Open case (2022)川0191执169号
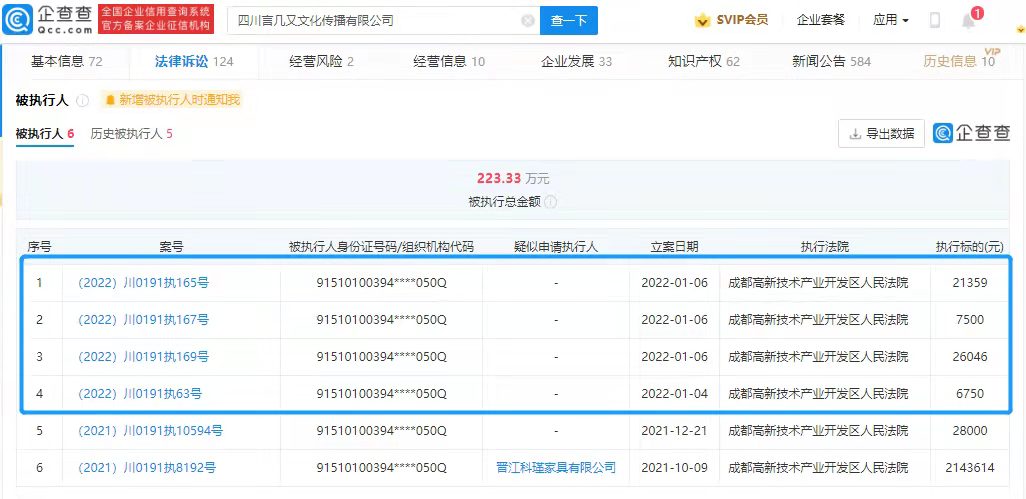This screenshot has height=499, width=1026. point(143,357)
